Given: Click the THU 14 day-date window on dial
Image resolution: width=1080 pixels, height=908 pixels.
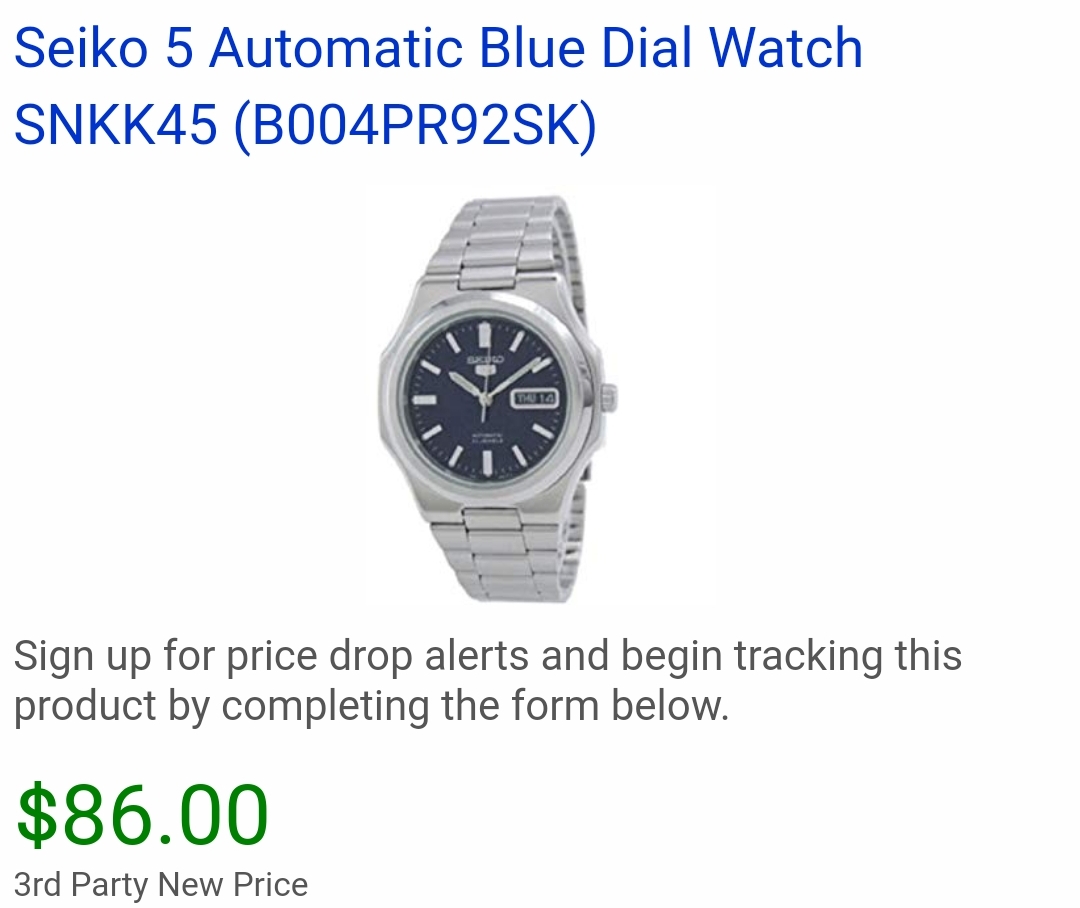Looking at the screenshot, I should pyautogui.click(x=534, y=399).
